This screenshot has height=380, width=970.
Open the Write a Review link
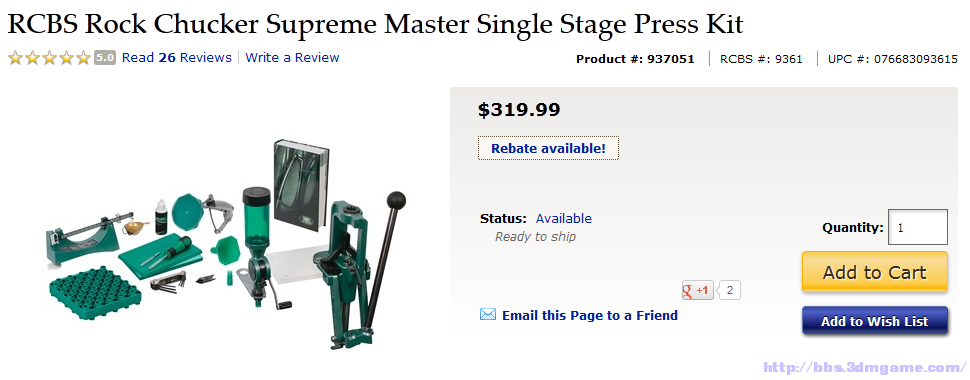pos(292,58)
